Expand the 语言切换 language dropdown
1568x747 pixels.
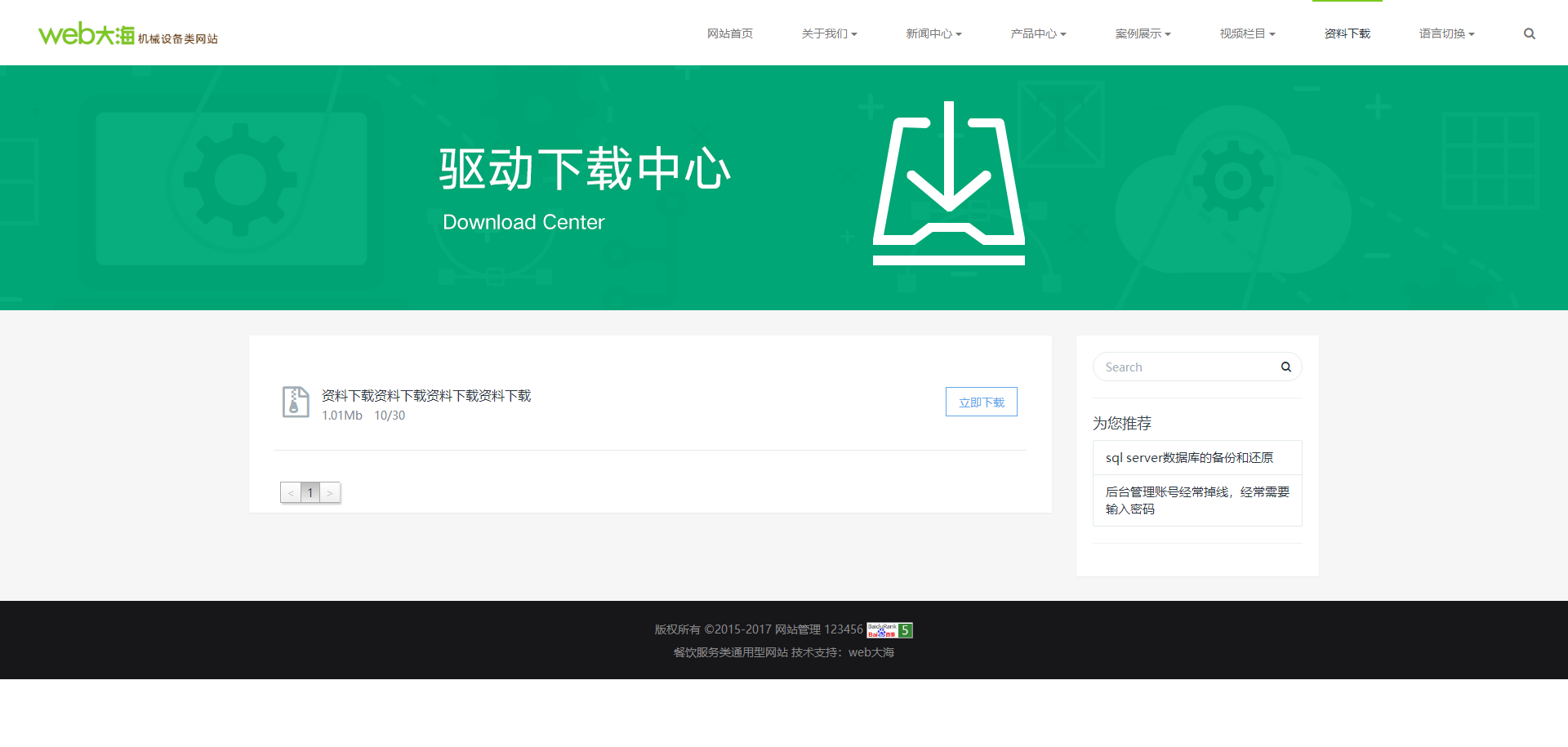pyautogui.click(x=1446, y=33)
